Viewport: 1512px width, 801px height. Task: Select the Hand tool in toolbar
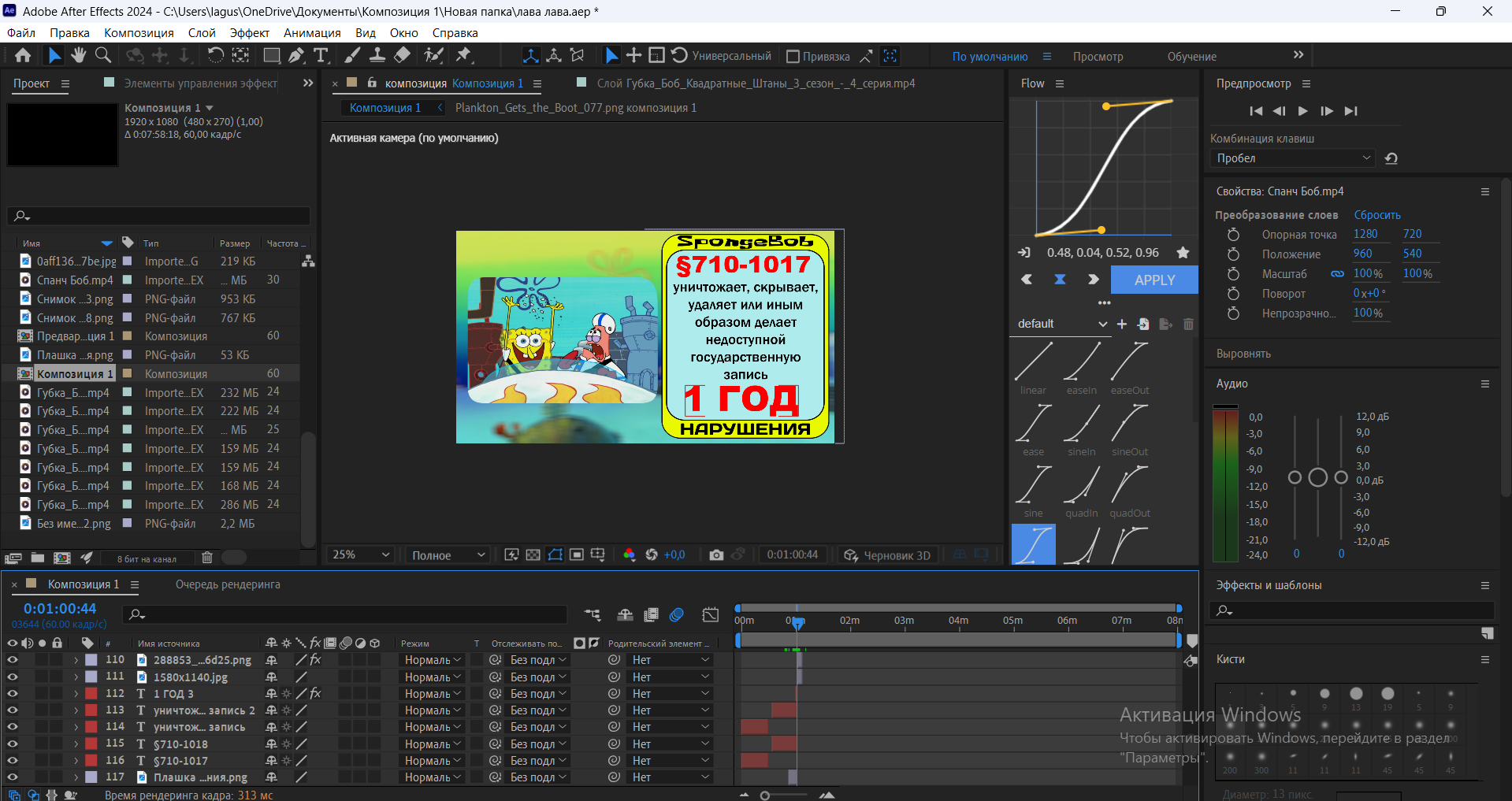(x=78, y=55)
